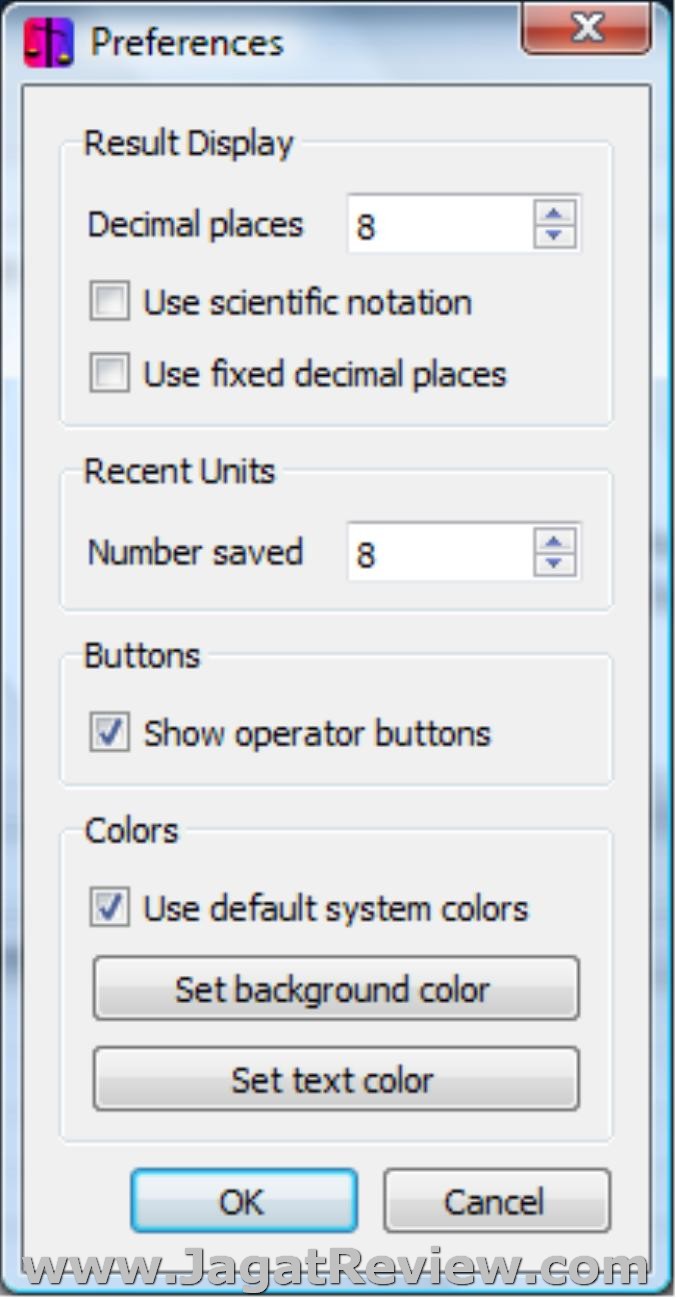Image resolution: width=676 pixels, height=1298 pixels.
Task: Check Use fixed decimal places
Action: (110, 373)
